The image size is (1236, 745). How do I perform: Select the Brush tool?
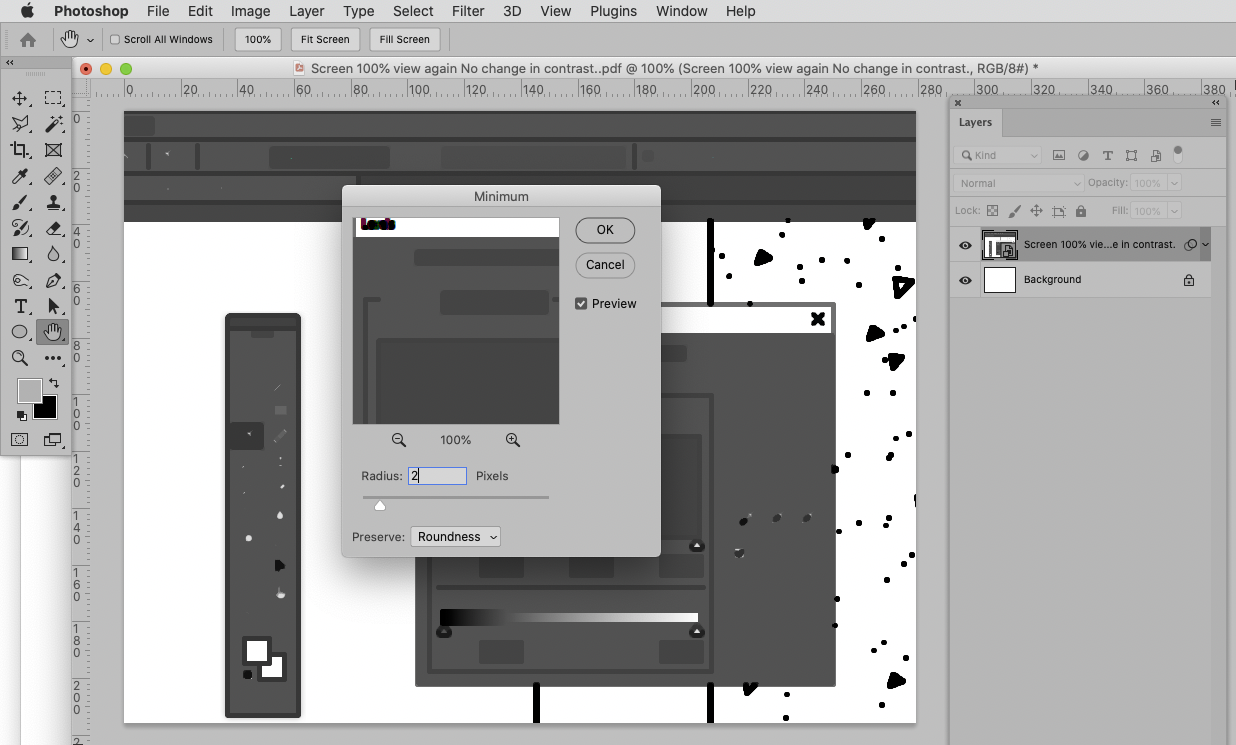tap(19, 203)
